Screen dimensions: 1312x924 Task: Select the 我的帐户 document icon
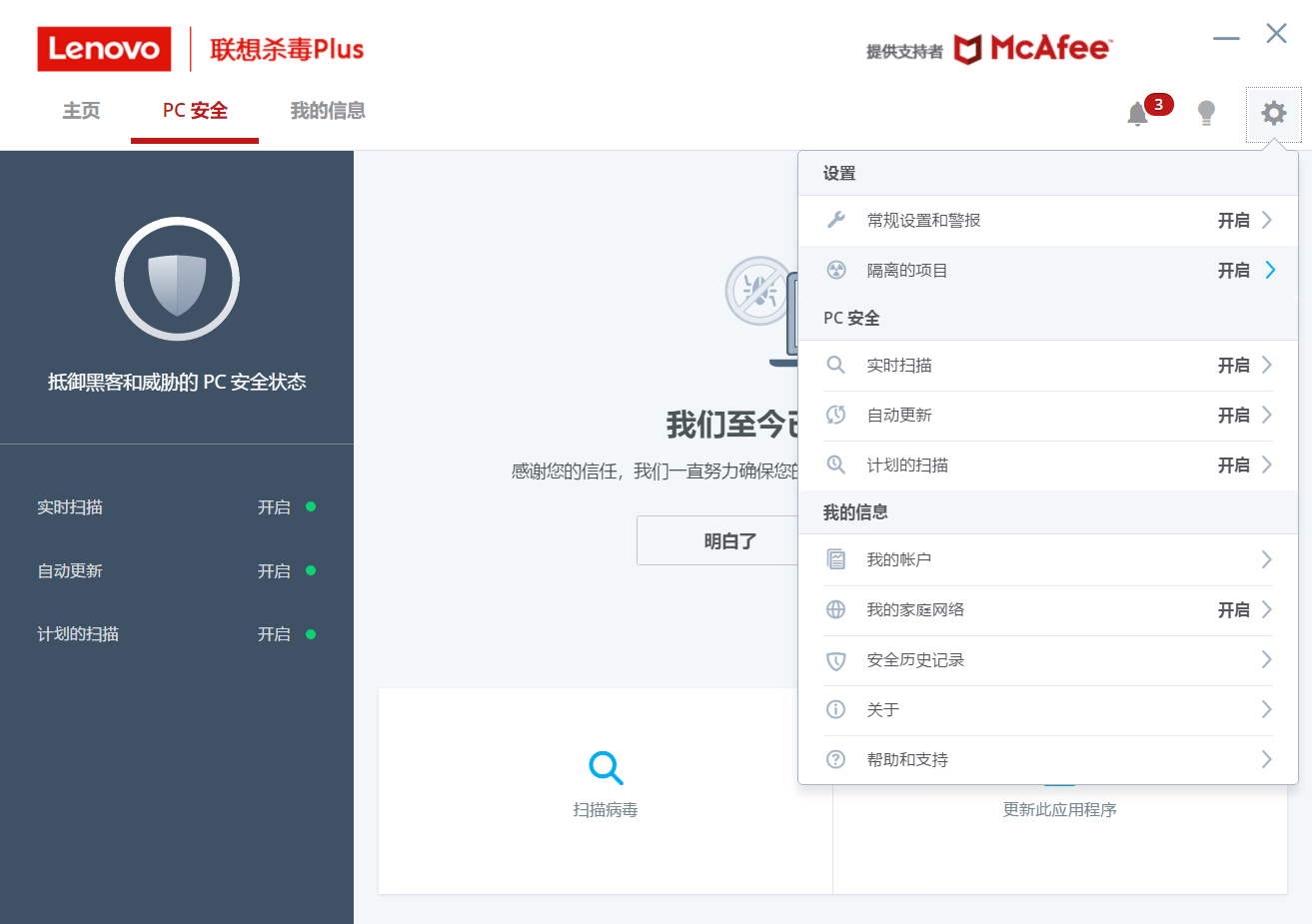[835, 559]
